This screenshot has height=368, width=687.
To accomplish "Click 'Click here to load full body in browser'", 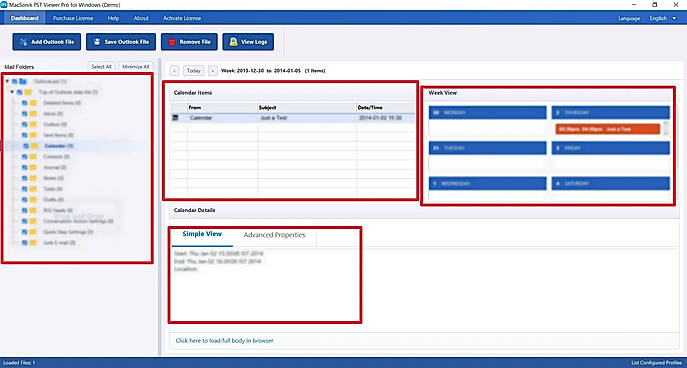I will pyautogui.click(x=224, y=340).
